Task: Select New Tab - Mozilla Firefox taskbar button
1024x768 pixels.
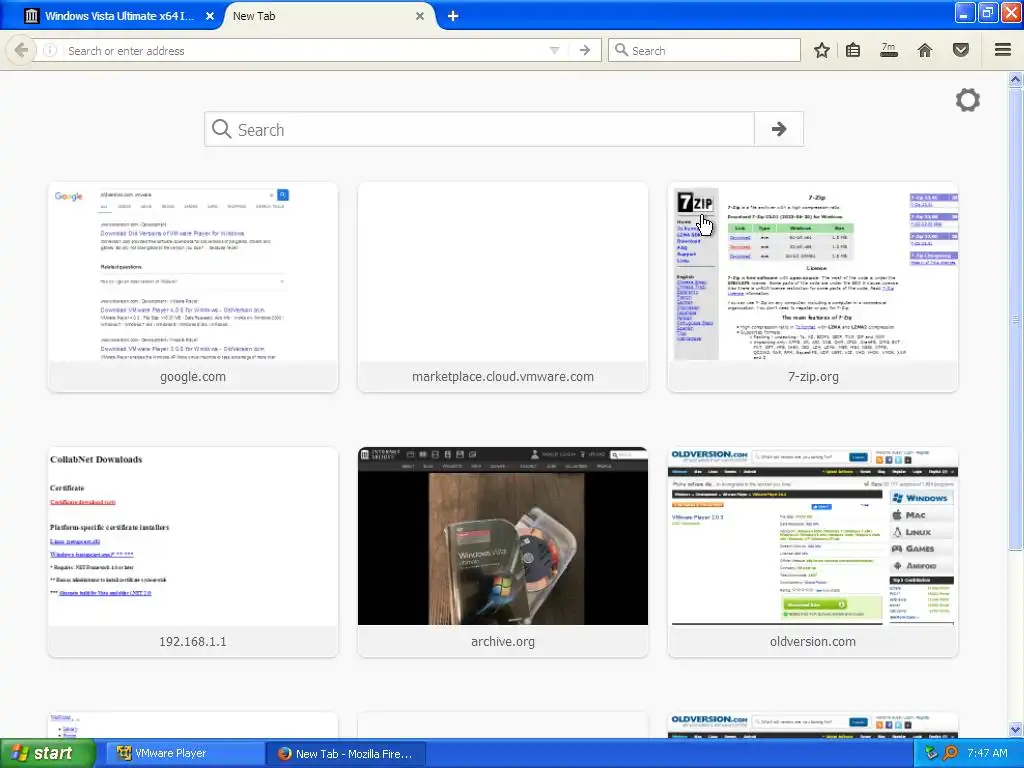Action: click(346, 754)
